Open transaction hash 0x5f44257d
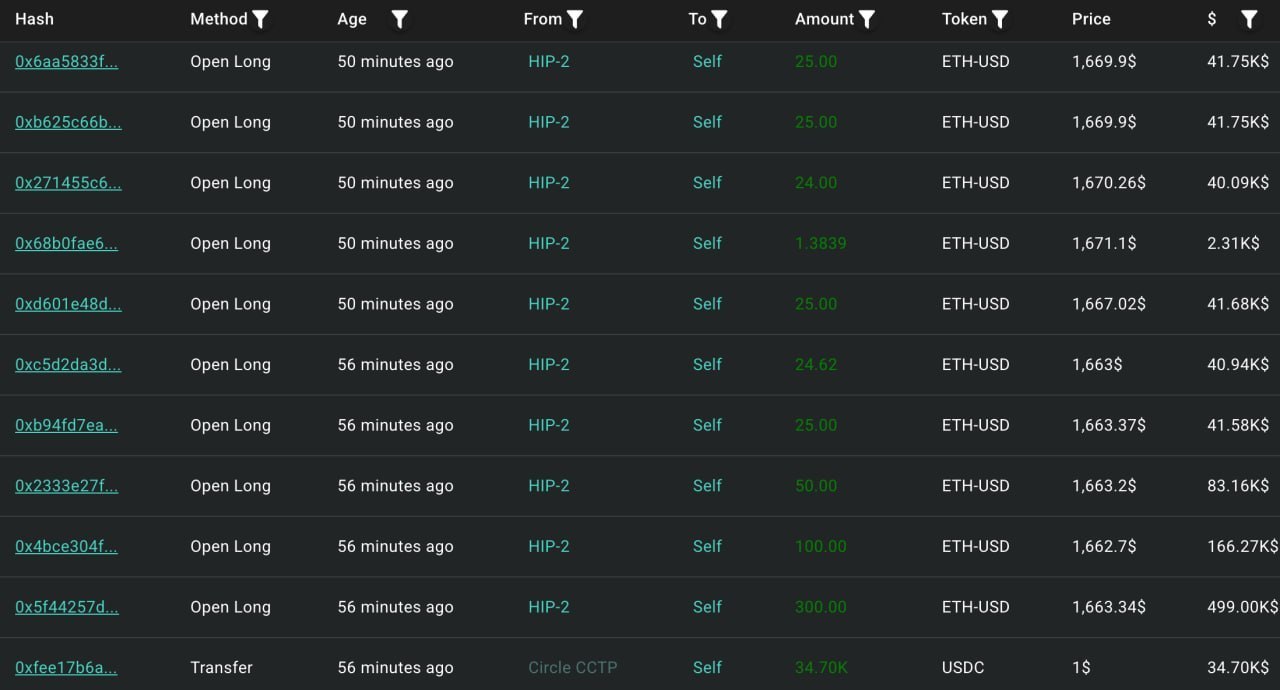1280x690 pixels. [x=66, y=607]
